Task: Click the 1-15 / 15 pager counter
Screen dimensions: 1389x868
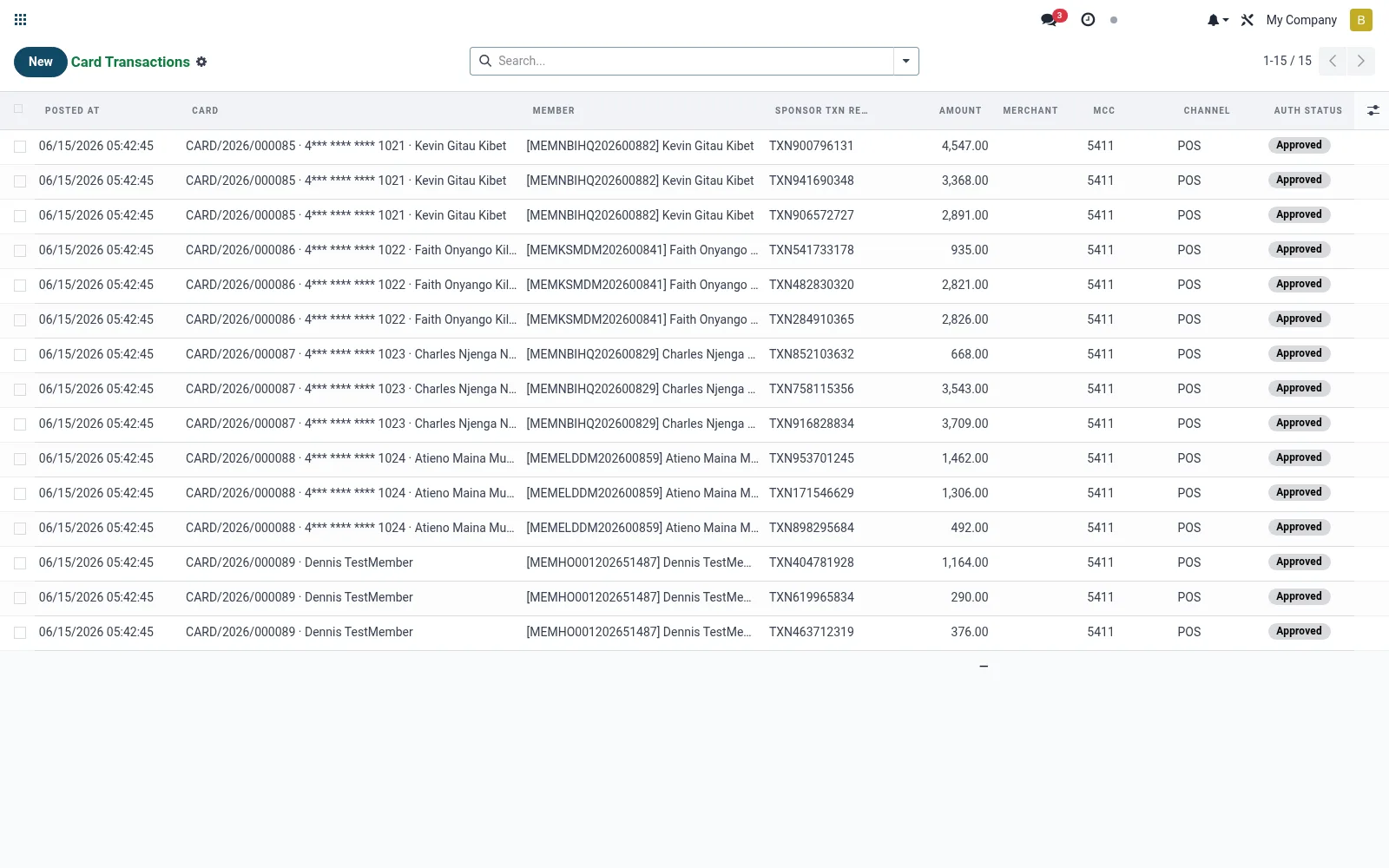Action: (1287, 61)
